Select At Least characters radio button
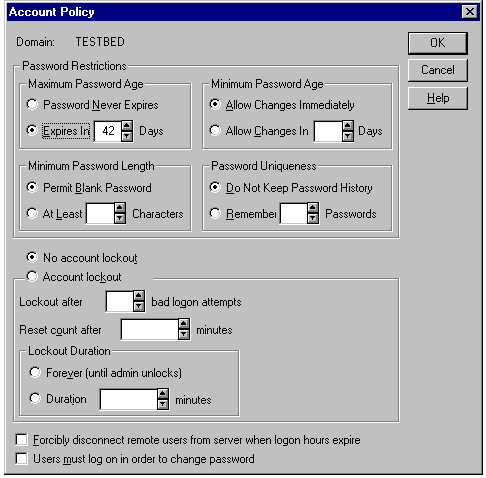Image resolution: width=486 pixels, height=478 pixels. pyautogui.click(x=32, y=213)
